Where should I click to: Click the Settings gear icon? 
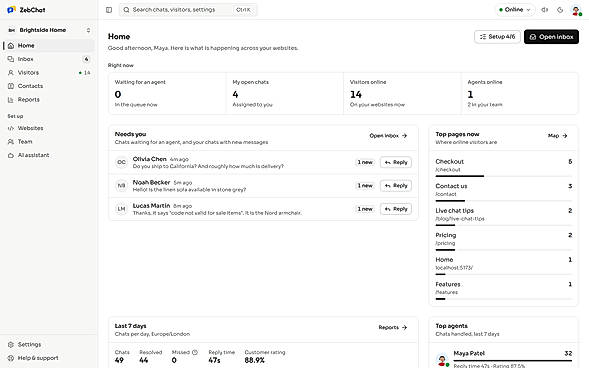point(11,344)
